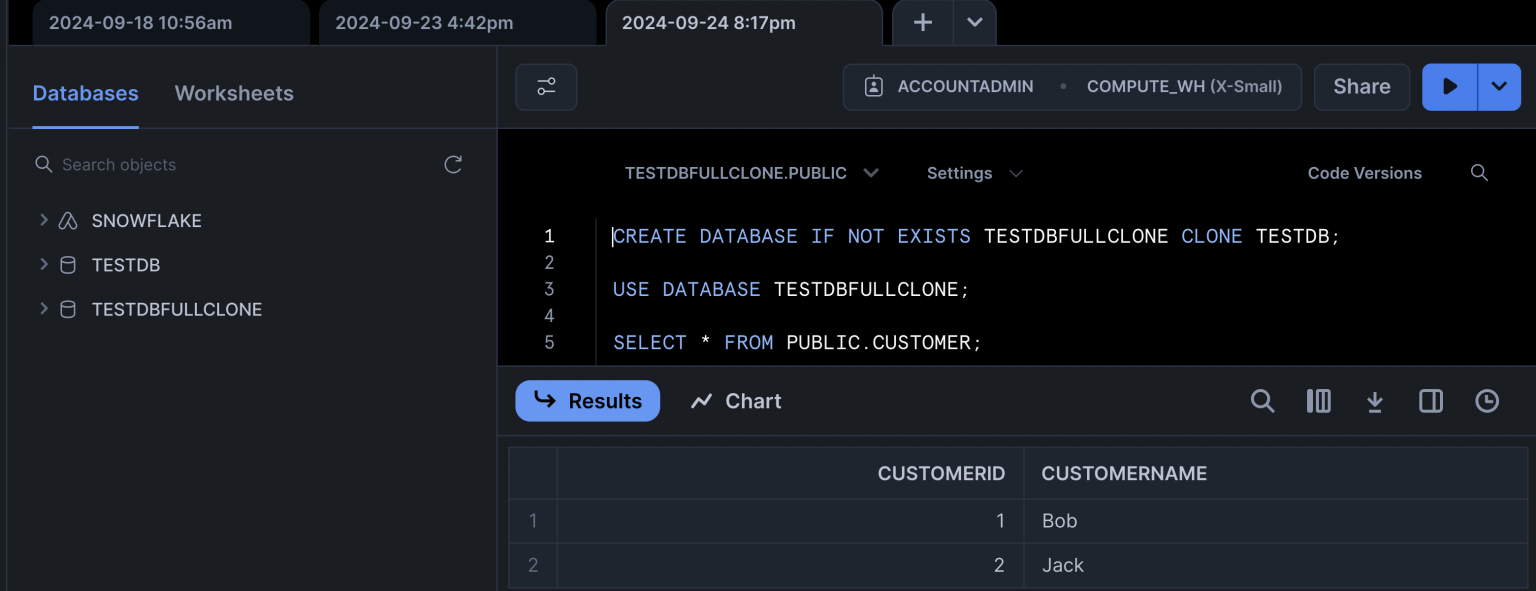Open the 2024-09-23 4:42pm worksheet tab
Screen dimensions: 1536x591
(x=423, y=23)
